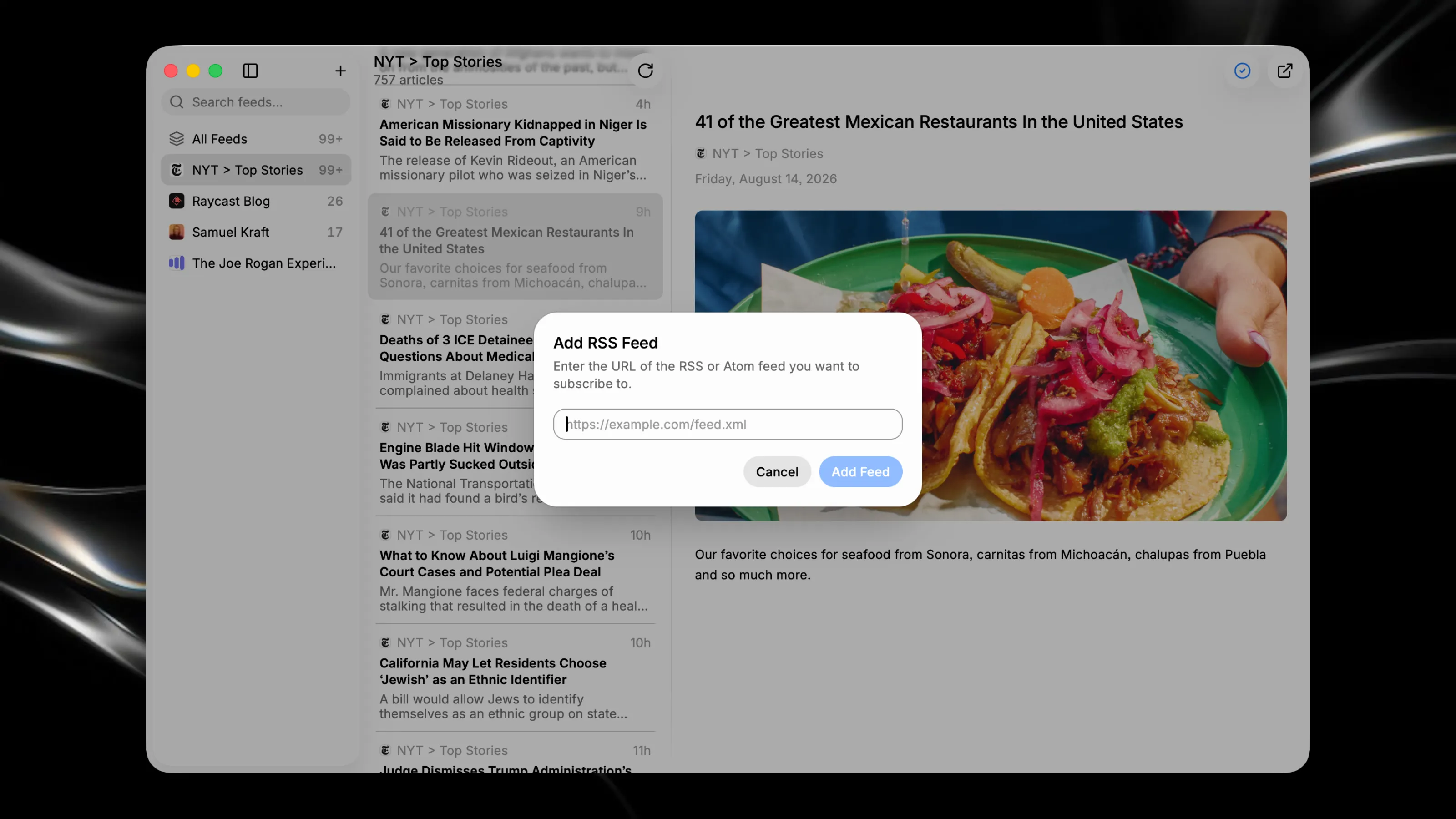Click the yellow minimize window button
1456x819 pixels.
point(193,71)
